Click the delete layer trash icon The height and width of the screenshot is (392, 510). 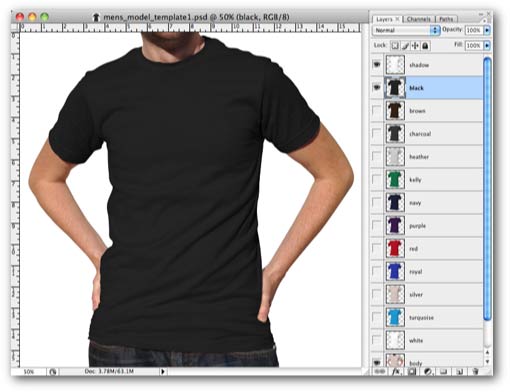coord(476,371)
